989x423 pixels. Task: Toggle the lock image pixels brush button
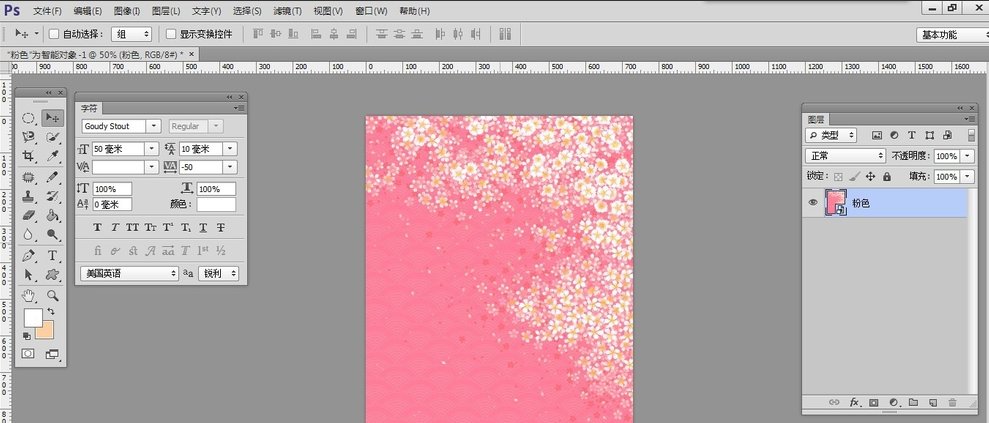[x=854, y=177]
